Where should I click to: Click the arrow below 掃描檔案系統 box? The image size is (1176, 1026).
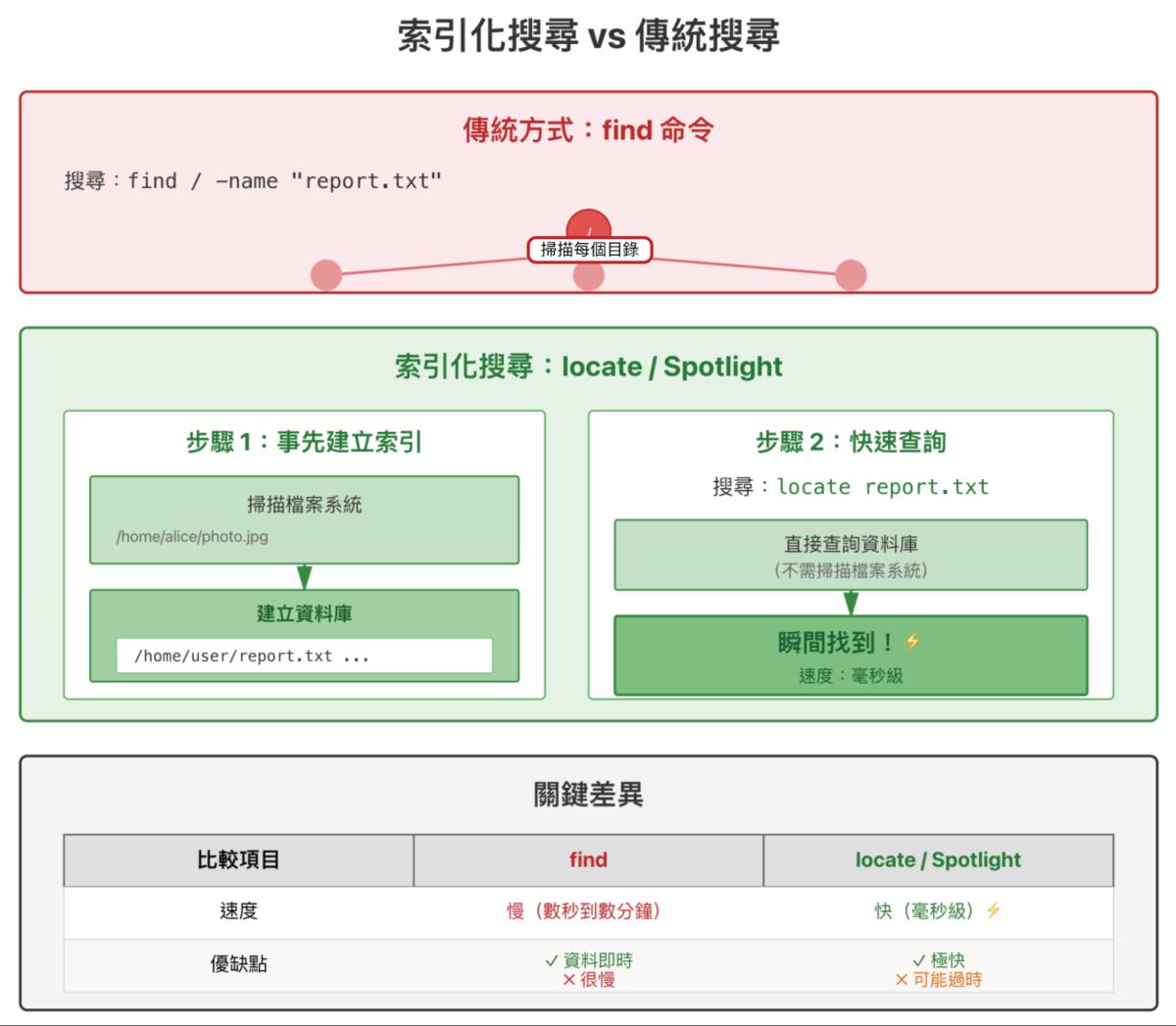(x=304, y=576)
